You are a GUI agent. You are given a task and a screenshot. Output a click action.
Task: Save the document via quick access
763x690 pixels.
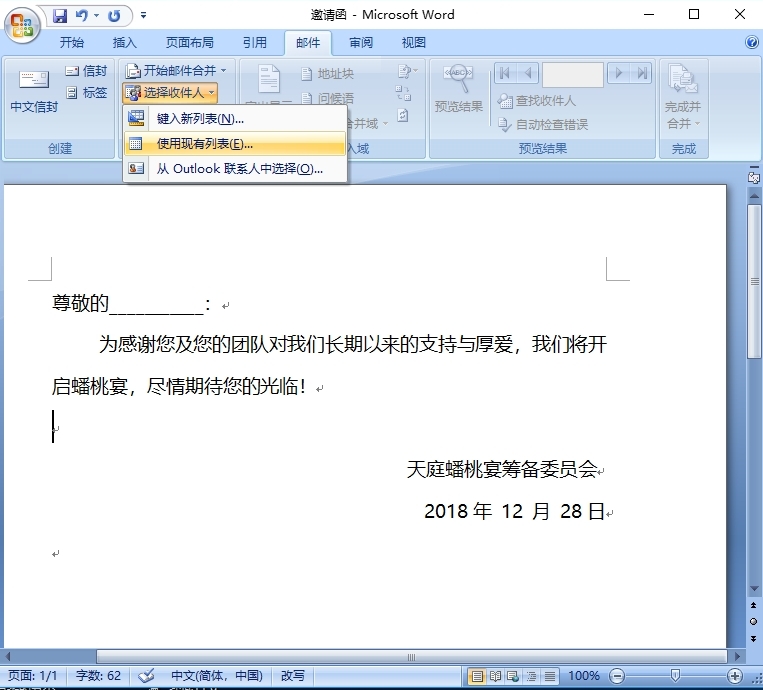pyautogui.click(x=60, y=16)
